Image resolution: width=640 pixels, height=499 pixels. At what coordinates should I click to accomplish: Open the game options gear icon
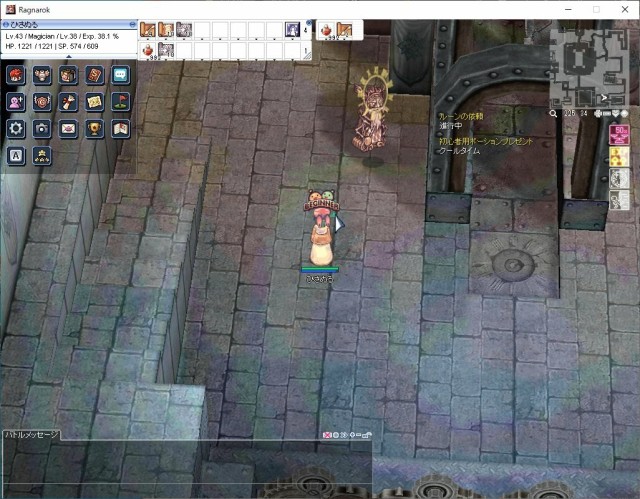[x=16, y=129]
